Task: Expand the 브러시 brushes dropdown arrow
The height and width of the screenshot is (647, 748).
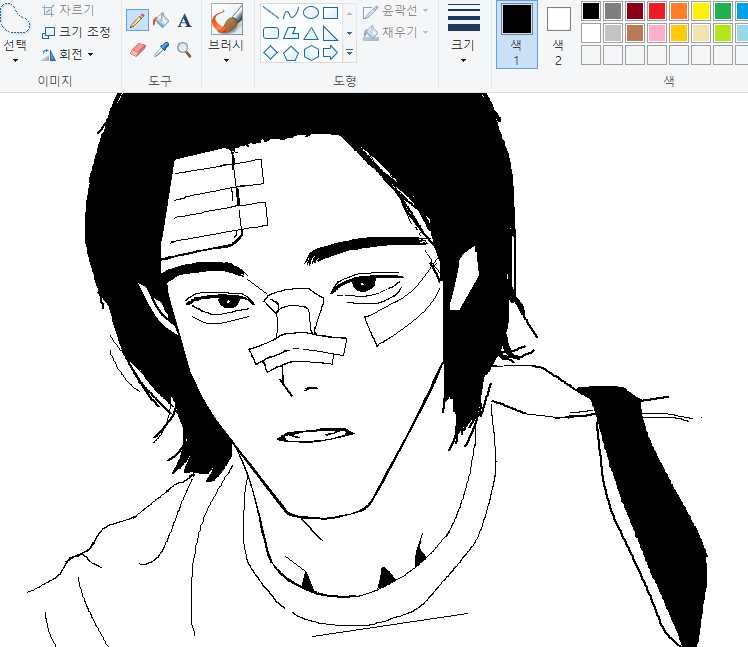Action: click(227, 60)
